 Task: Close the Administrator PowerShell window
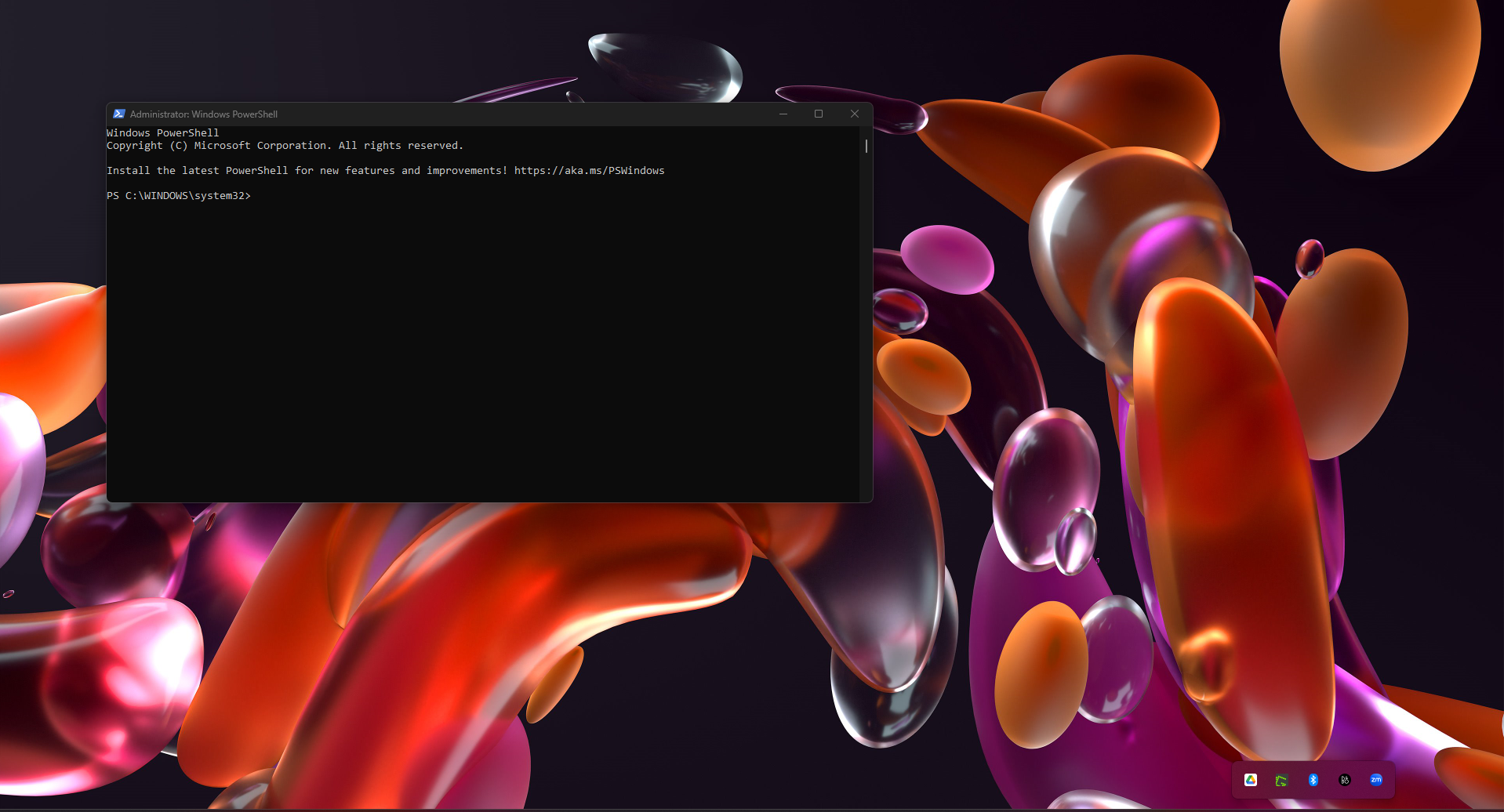pos(854,114)
